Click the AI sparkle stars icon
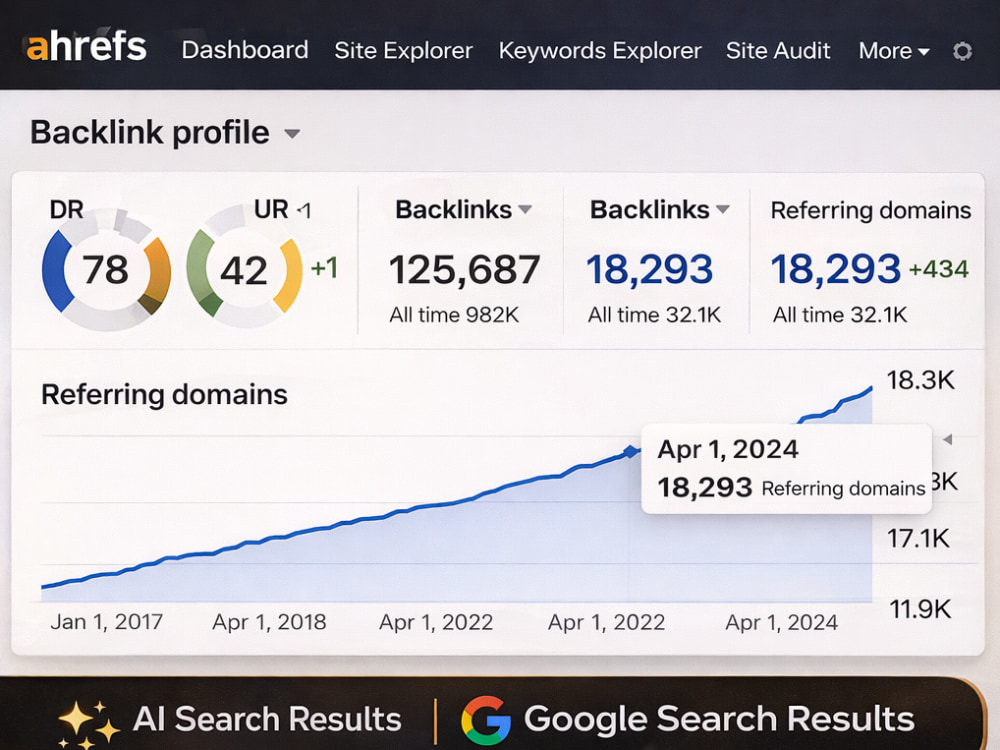 [89, 724]
